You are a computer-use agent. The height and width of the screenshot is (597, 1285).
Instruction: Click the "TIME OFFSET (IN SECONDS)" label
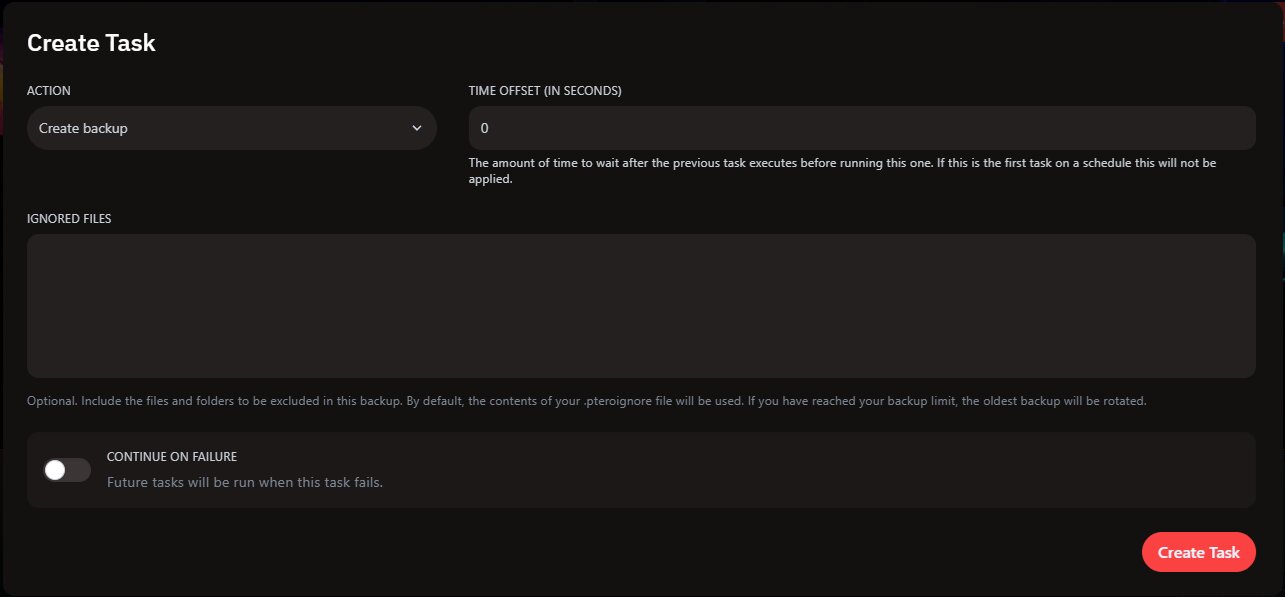(x=545, y=90)
